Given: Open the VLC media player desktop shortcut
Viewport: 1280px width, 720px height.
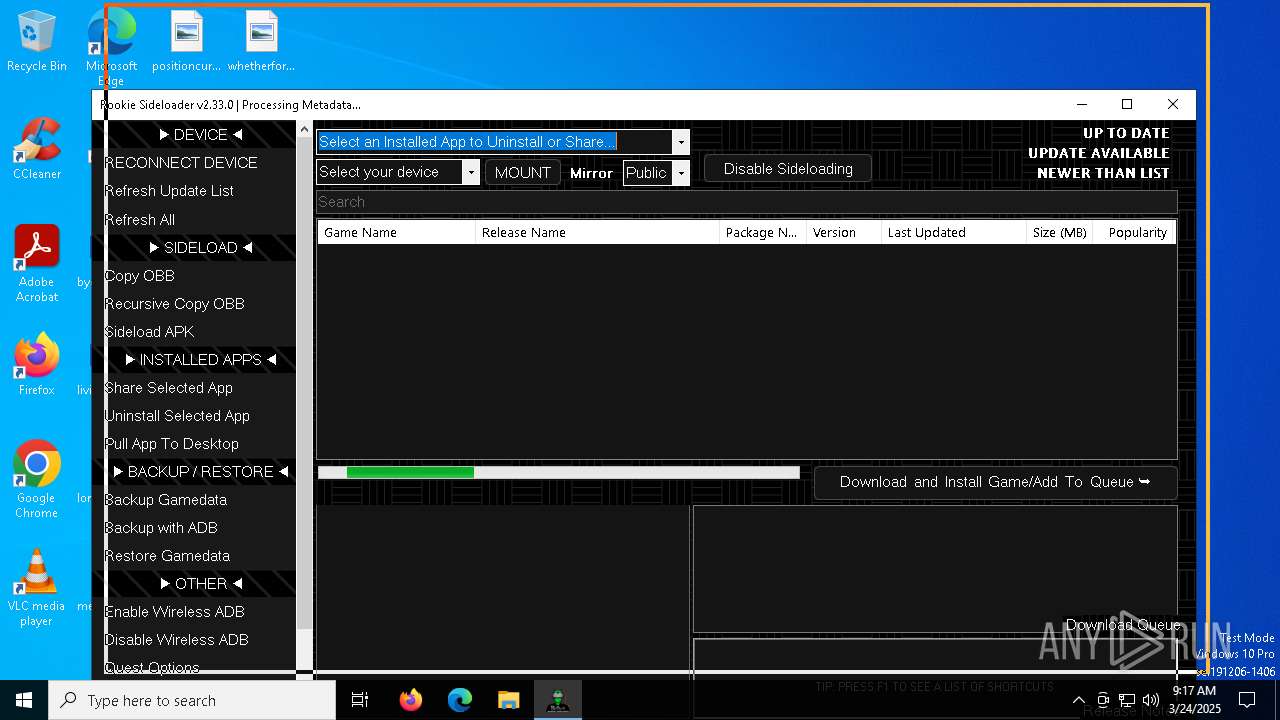Looking at the screenshot, I should pos(37,588).
